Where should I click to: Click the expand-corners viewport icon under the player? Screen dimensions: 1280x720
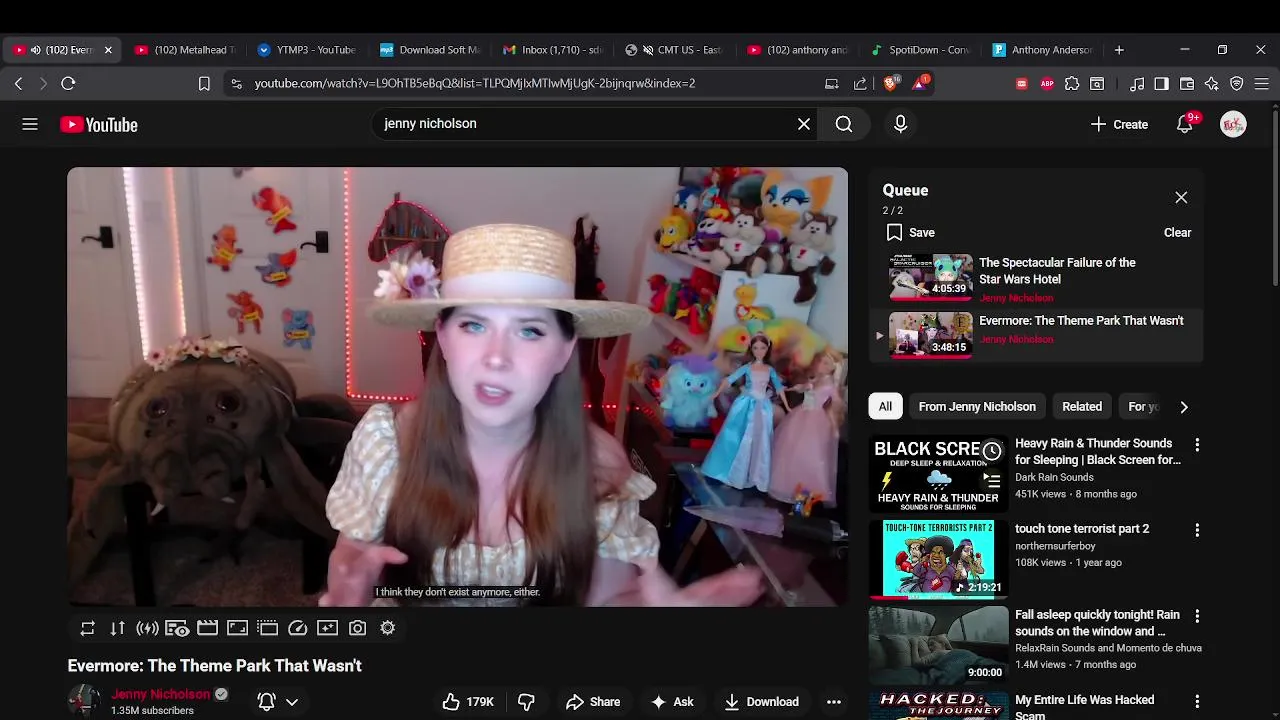tap(238, 628)
